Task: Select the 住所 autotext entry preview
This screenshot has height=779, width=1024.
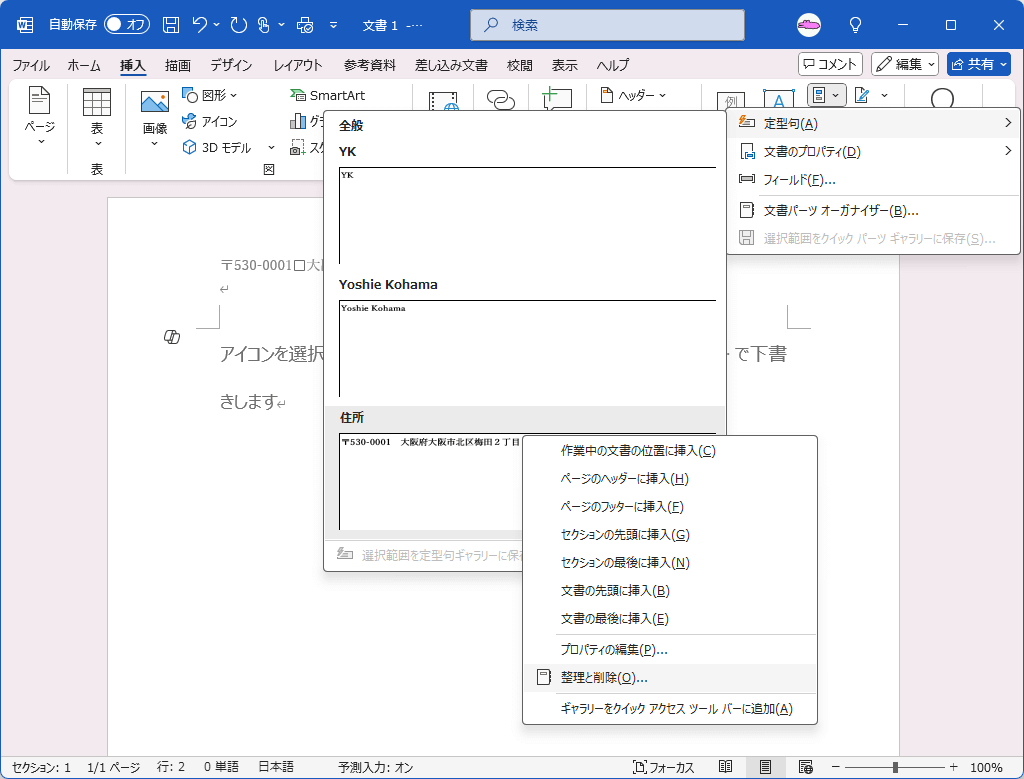Action: click(431, 481)
